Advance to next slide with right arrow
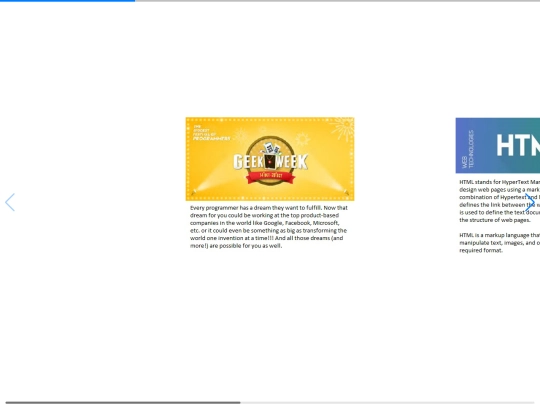This screenshot has height=405, width=540. (530, 202)
